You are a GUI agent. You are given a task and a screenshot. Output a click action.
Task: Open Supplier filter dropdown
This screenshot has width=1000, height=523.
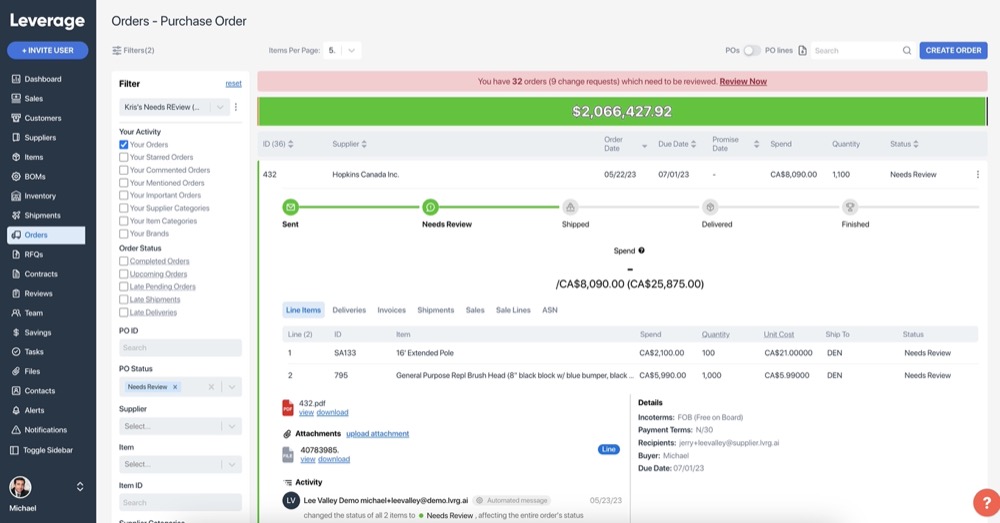[x=180, y=426]
